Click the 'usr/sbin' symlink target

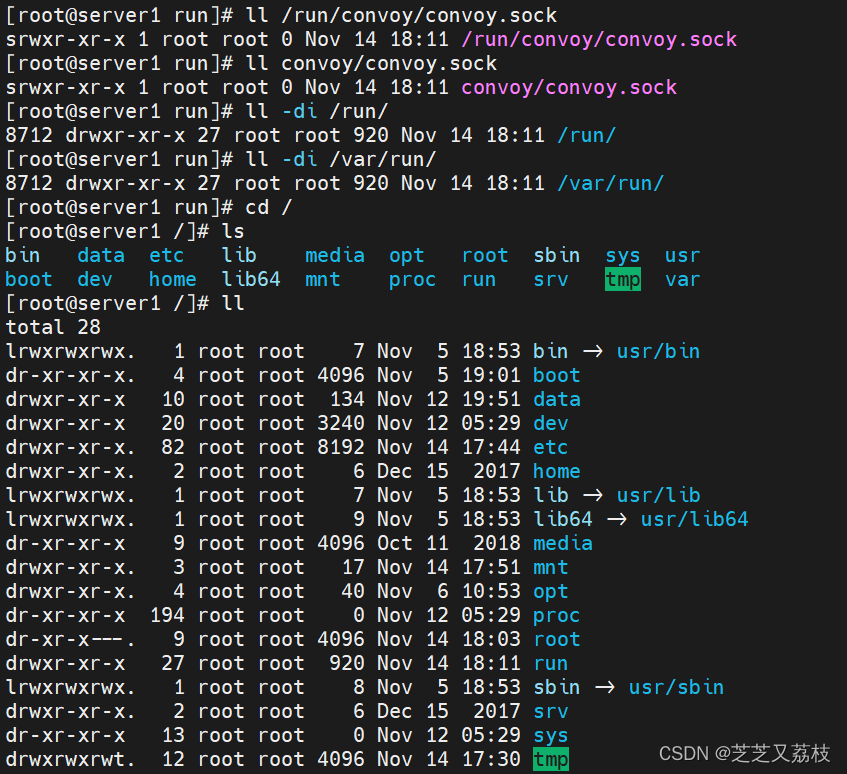[x=676, y=687]
